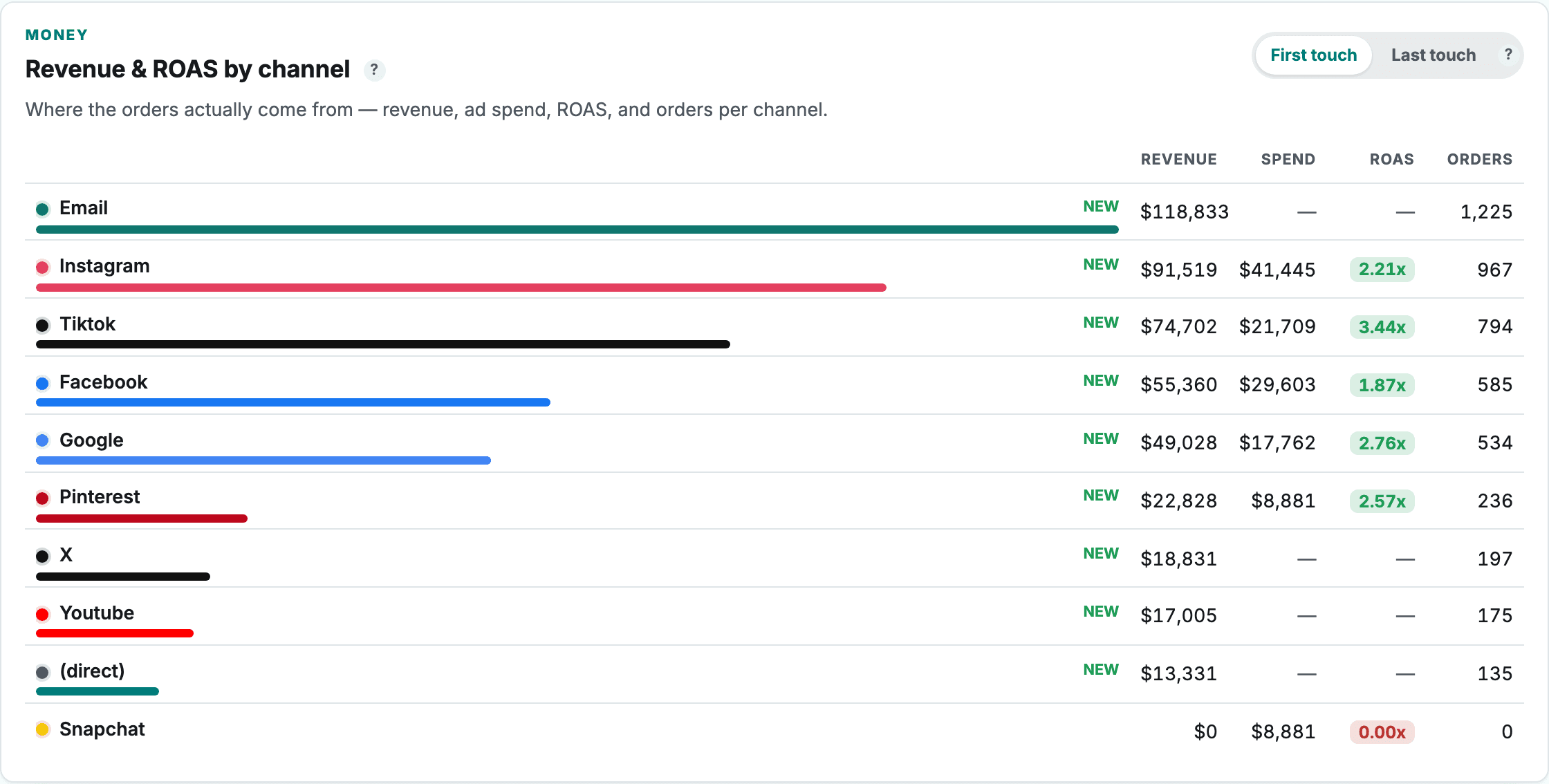Click the $0 revenue value for Snapchat
The height and width of the screenshot is (784, 1549).
(1205, 731)
